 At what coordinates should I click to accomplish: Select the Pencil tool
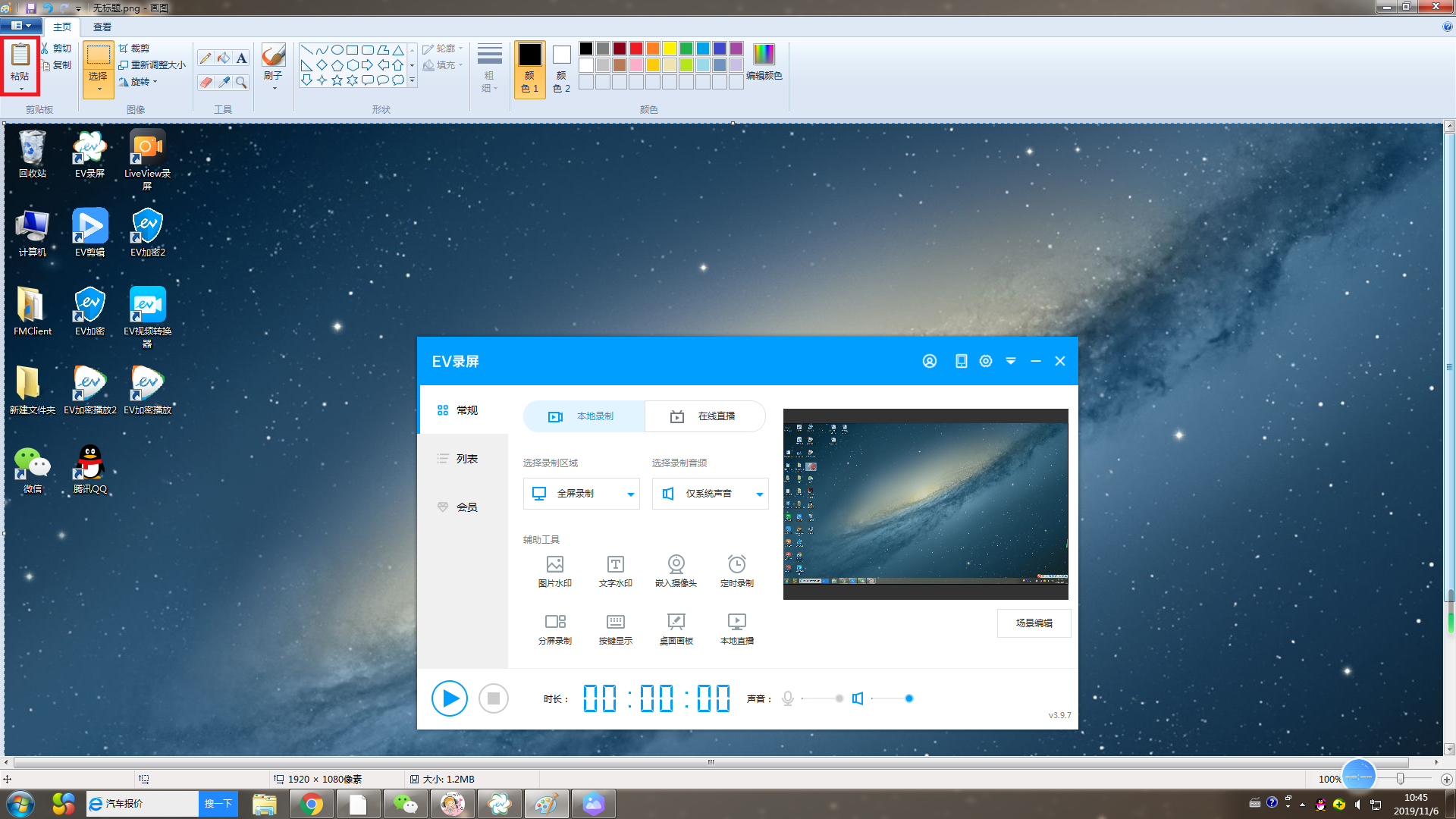coord(206,58)
